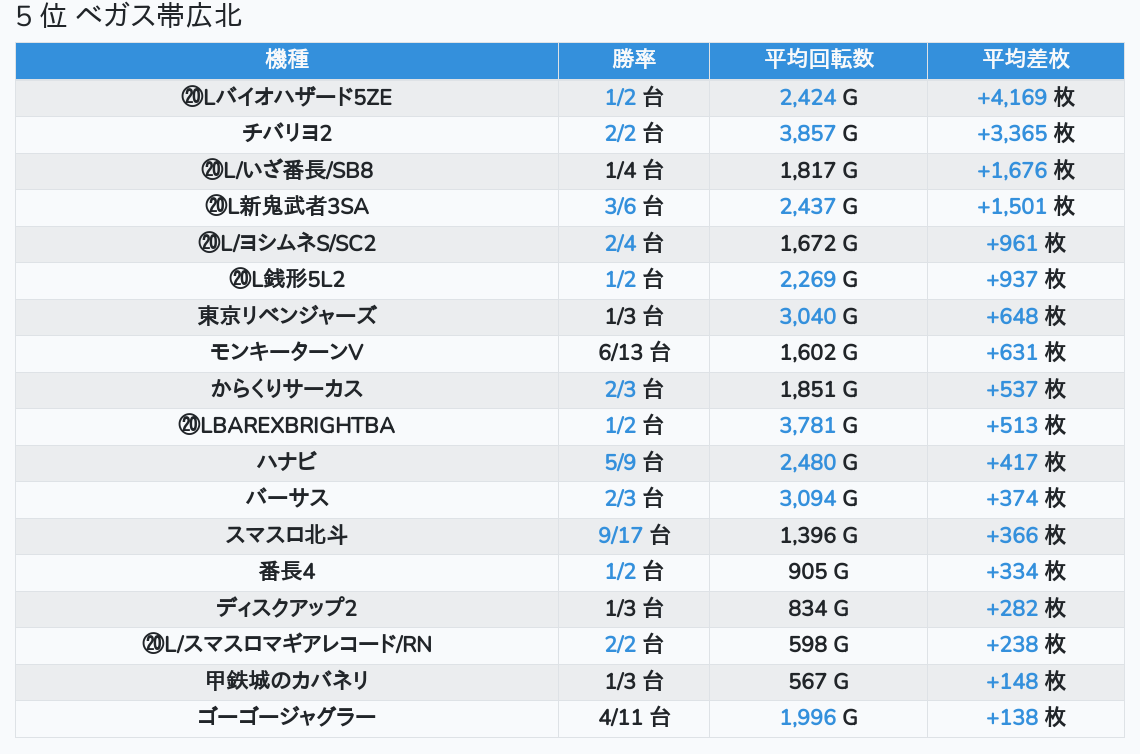Screen dimensions: 1140x754
Task: Select the ディスクアップ2 machine name cell
Action: click(287, 608)
